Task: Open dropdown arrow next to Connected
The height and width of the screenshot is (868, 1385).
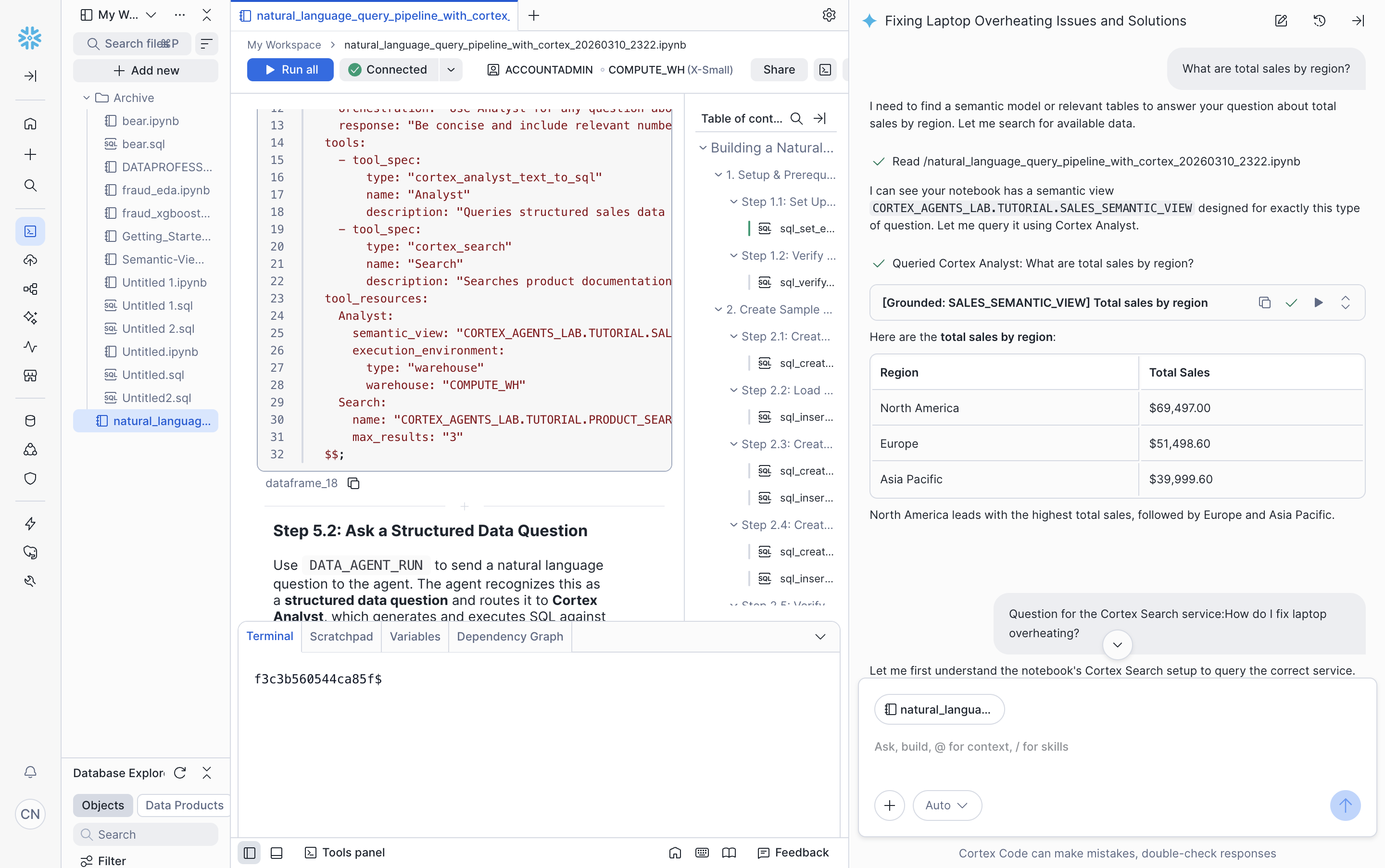Action: [451, 69]
